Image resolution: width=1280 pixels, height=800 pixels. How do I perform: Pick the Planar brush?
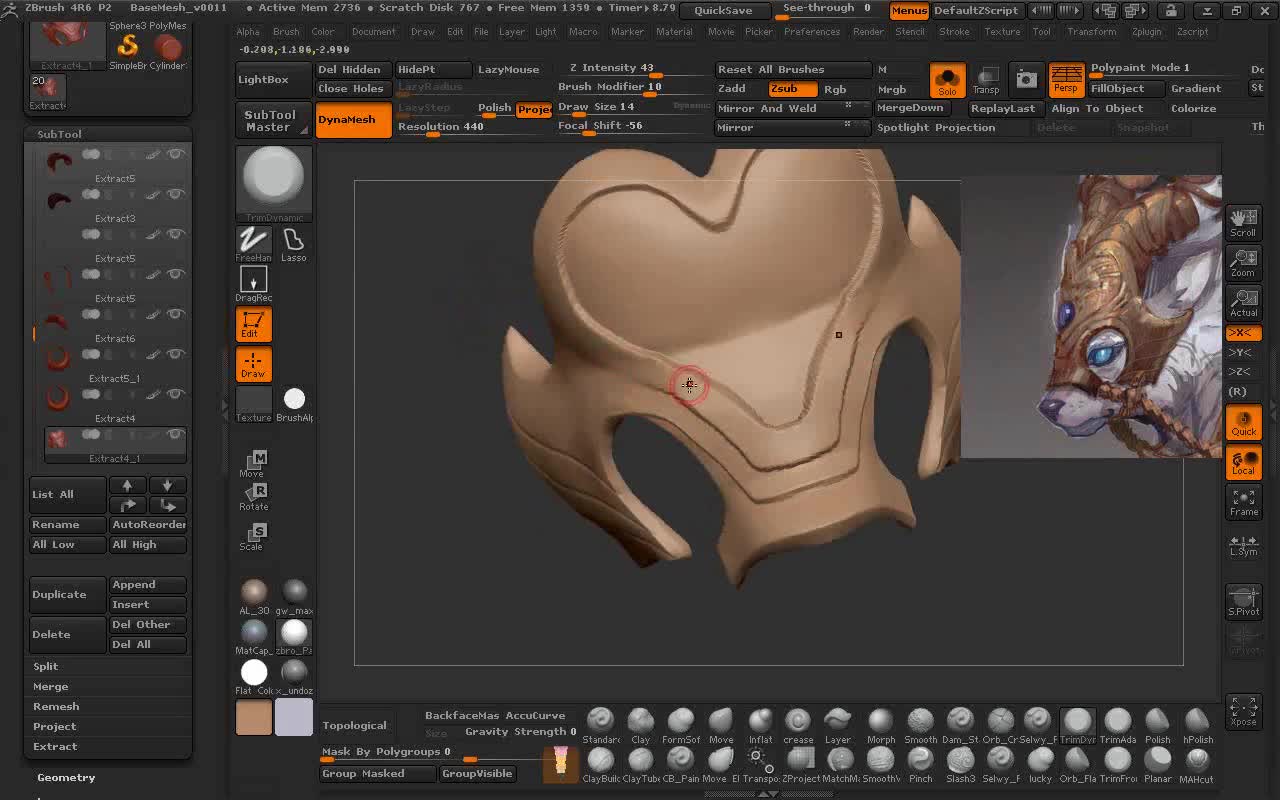1157,765
